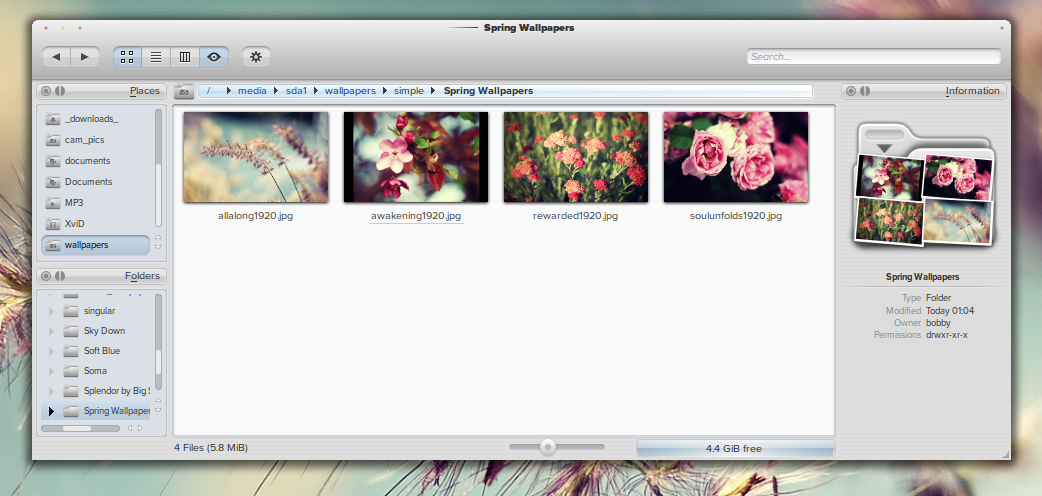Click the Folders panel vertical scrollbar
1042x496 pixels.
(158, 340)
